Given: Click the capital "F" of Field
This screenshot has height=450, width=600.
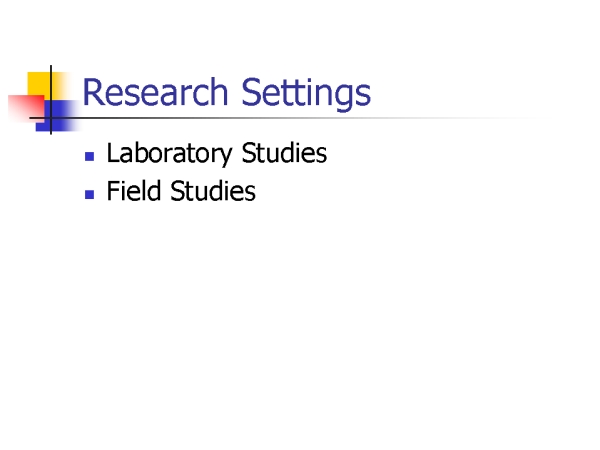Looking at the screenshot, I should [x=113, y=191].
